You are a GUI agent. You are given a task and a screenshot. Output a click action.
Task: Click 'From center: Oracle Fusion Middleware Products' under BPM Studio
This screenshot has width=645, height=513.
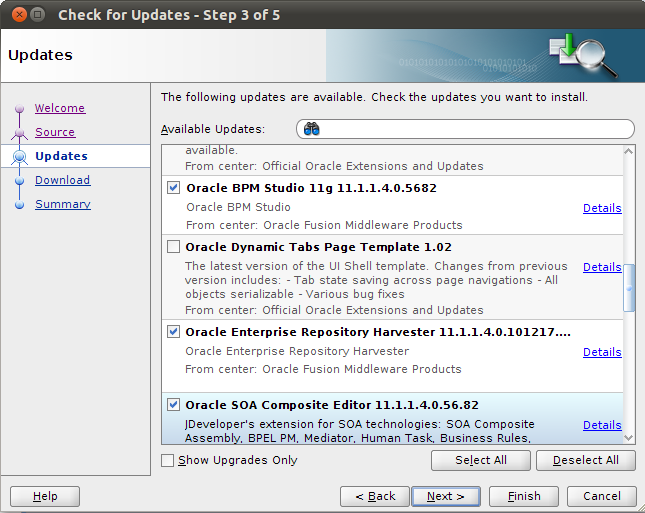(x=324, y=225)
